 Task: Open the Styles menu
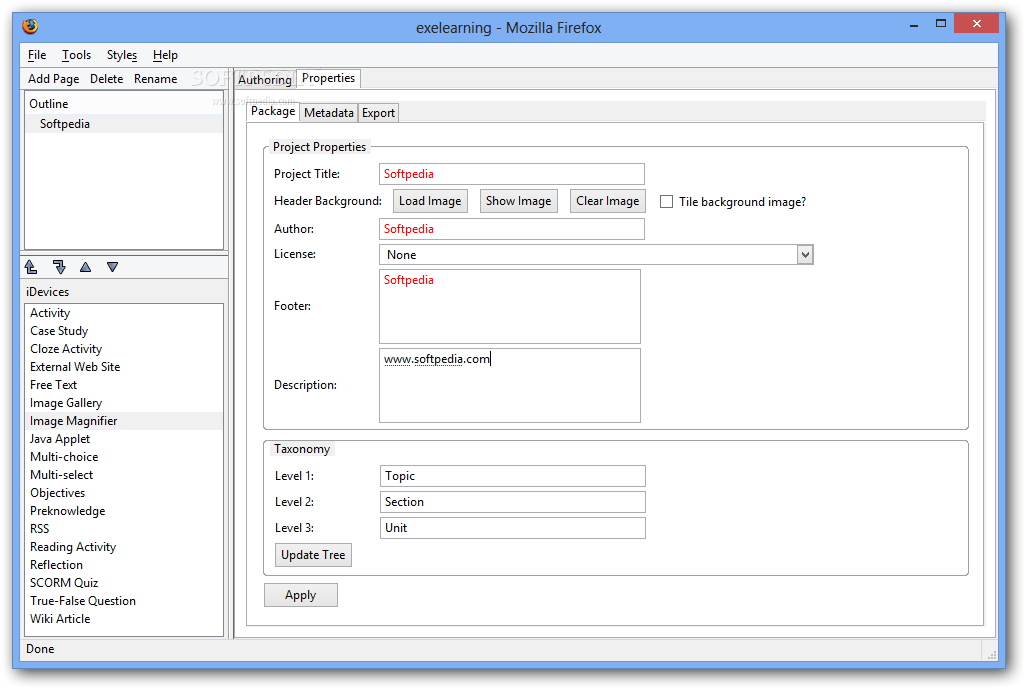[122, 55]
